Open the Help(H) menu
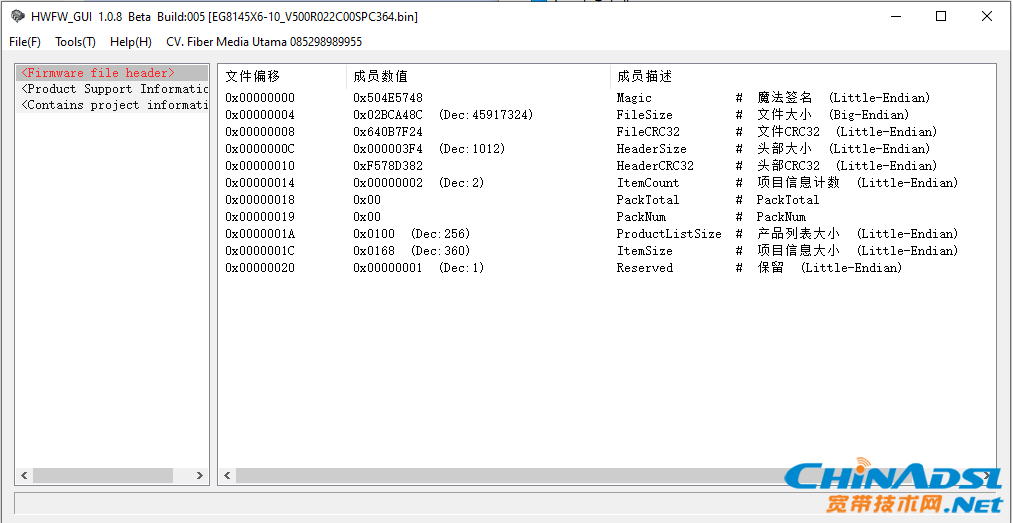The image size is (1013, 523). (x=131, y=42)
